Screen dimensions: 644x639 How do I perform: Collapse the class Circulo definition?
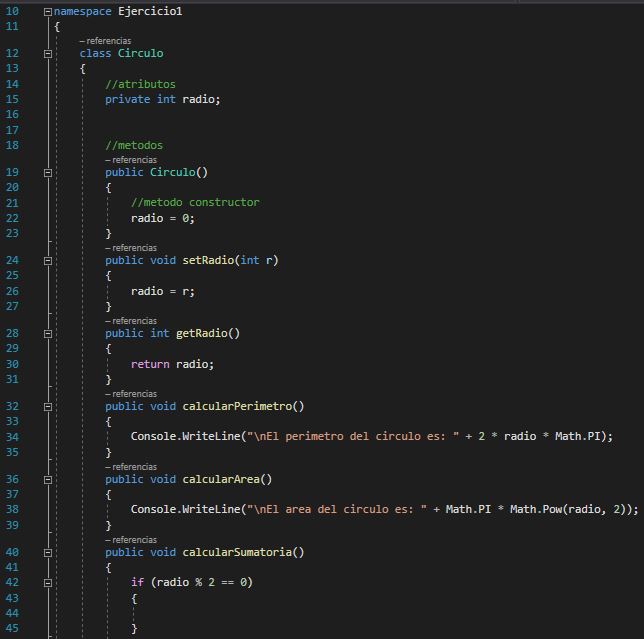click(x=48, y=54)
